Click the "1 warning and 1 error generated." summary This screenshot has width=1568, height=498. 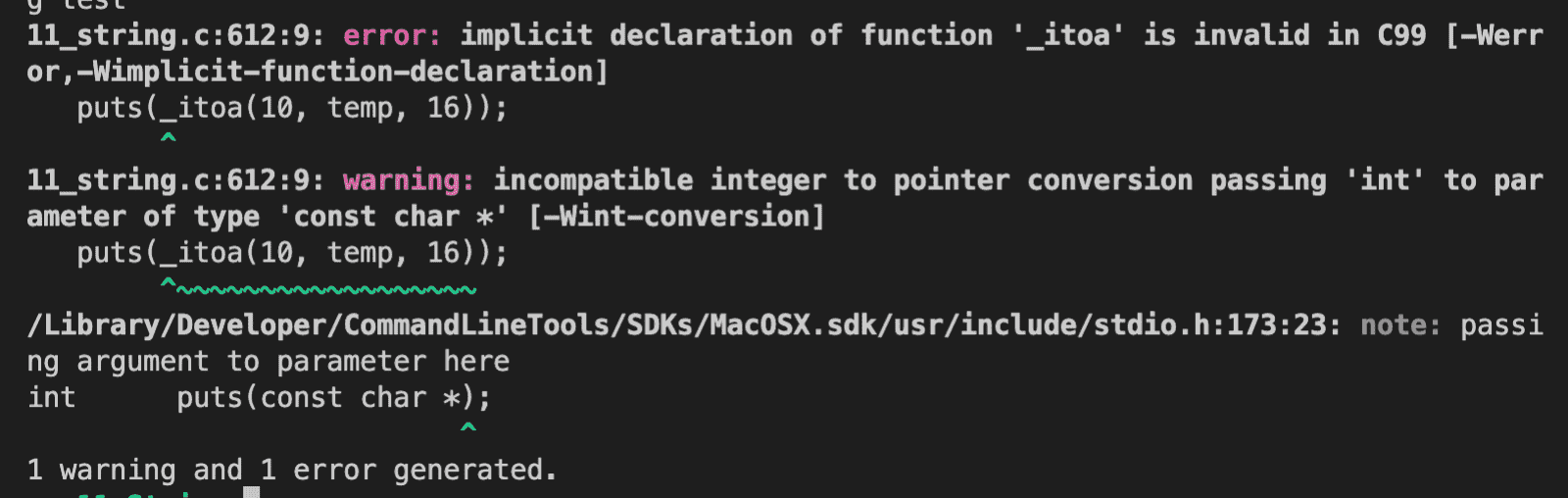[x=292, y=471]
